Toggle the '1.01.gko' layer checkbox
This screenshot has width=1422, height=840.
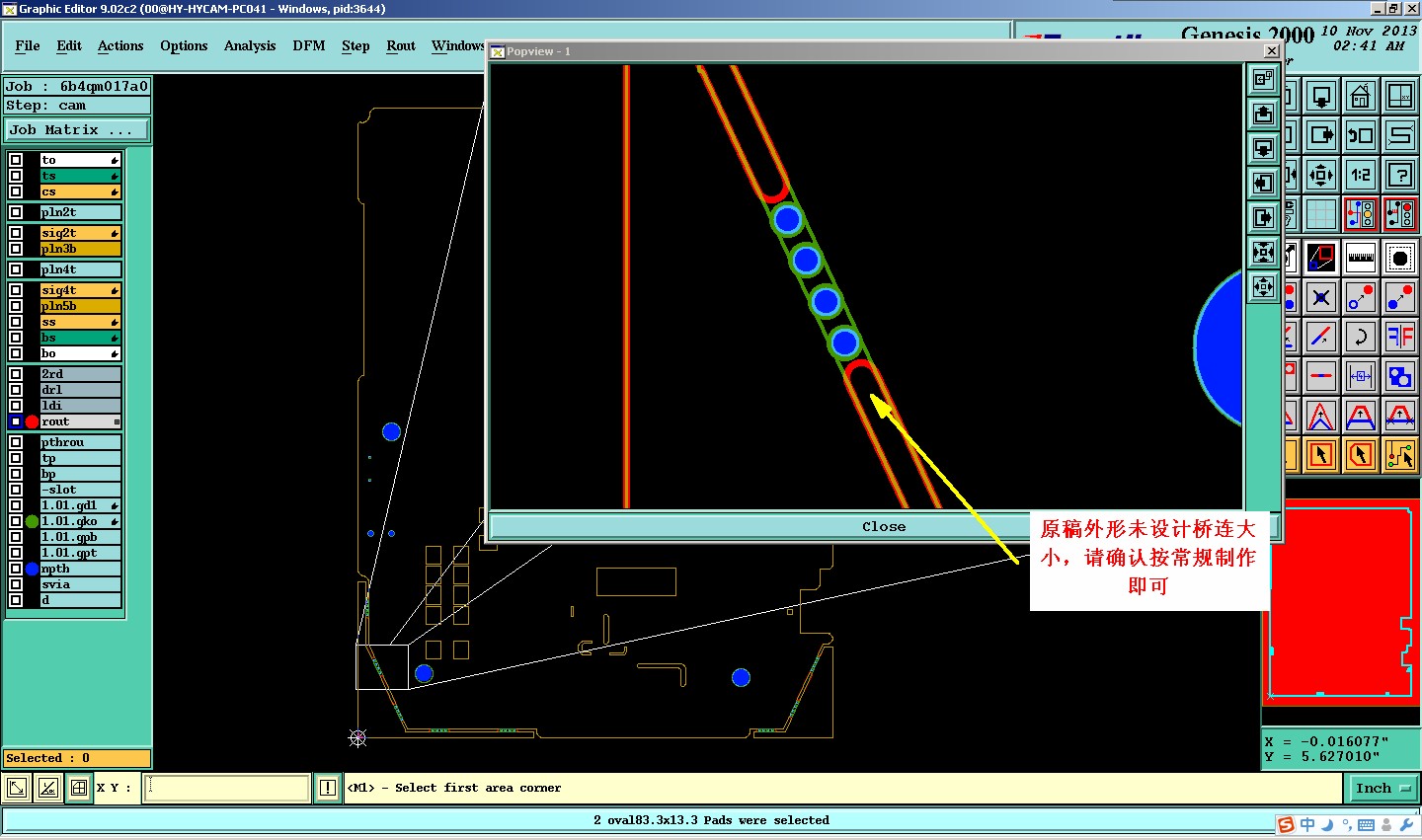(16, 521)
